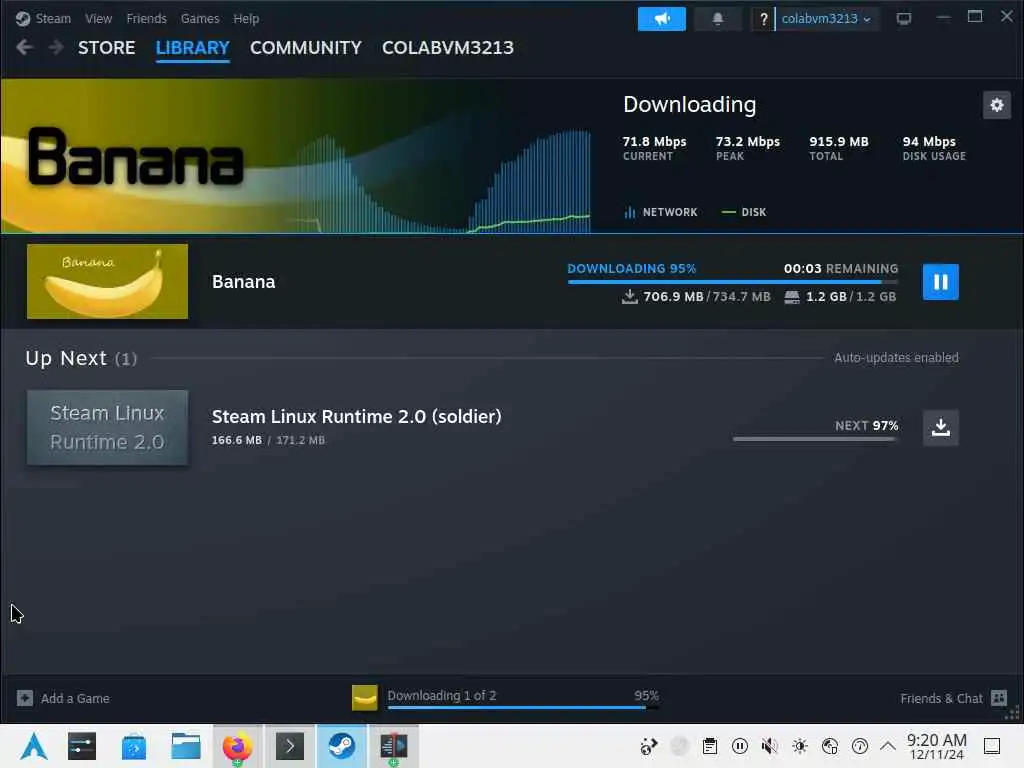1024x768 pixels.
Task: Switch to the LIBRARY tab
Action: point(193,48)
